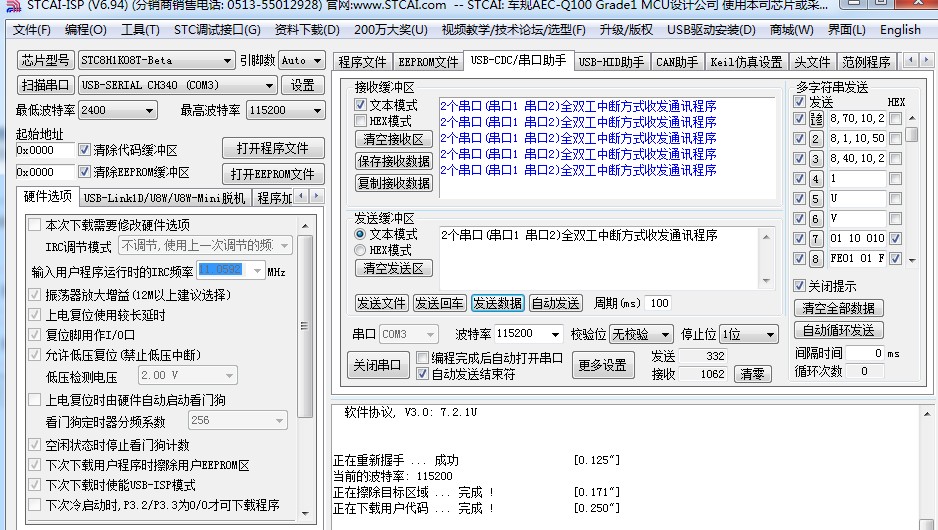
Task: Click numbered button 7 in multi-string send
Action: pyautogui.click(x=815, y=238)
